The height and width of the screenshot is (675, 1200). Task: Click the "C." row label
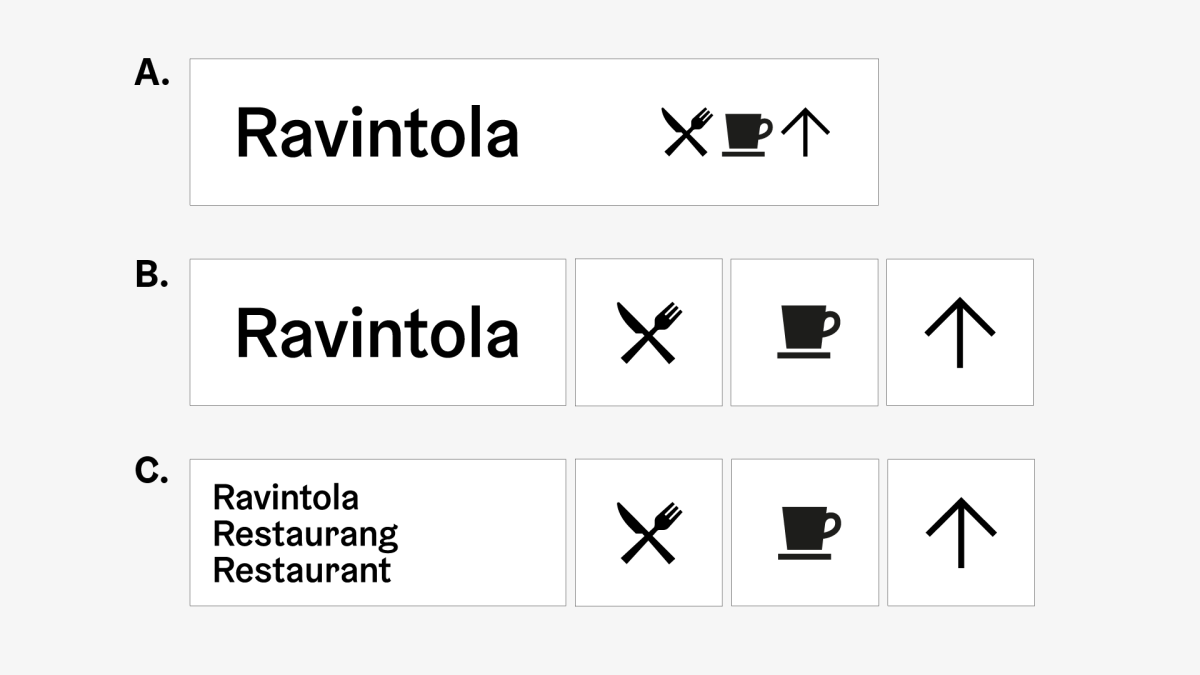152,472
